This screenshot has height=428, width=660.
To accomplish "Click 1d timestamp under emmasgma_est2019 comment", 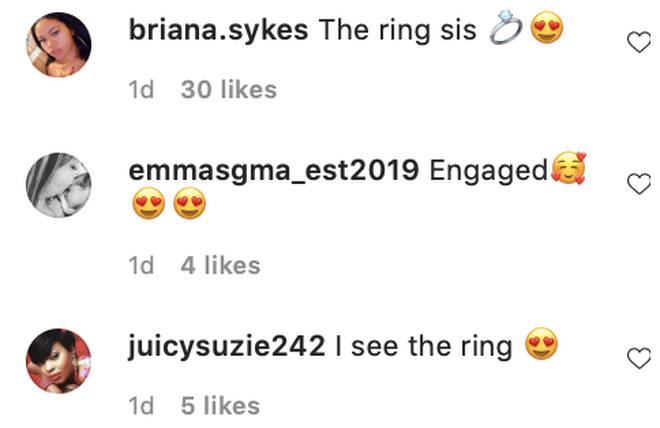I will coord(141,266).
